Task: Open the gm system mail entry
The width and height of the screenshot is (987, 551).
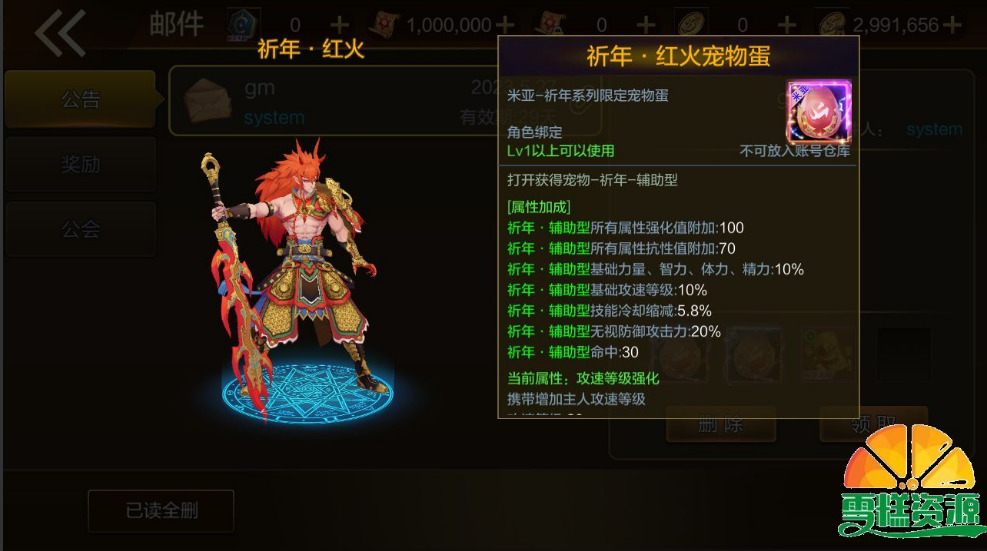Action: tap(385, 100)
